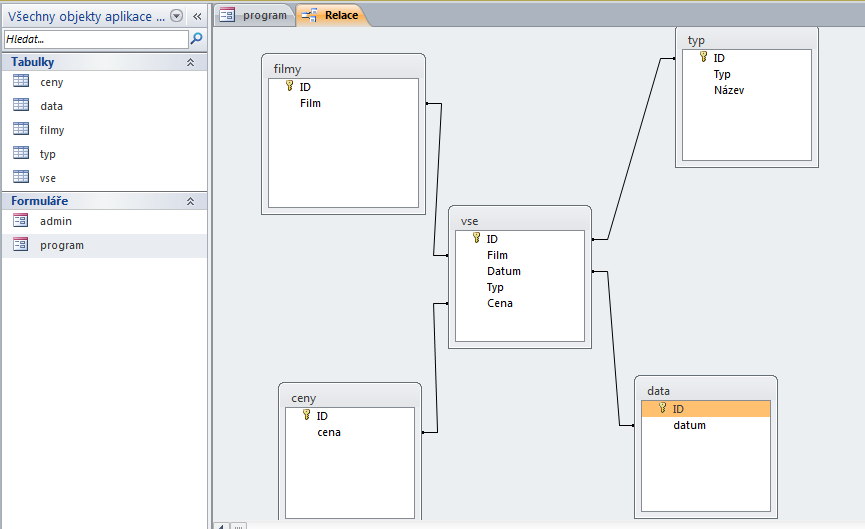Click the vse table icon in sidebar
This screenshot has width=865, height=529.
[21, 177]
